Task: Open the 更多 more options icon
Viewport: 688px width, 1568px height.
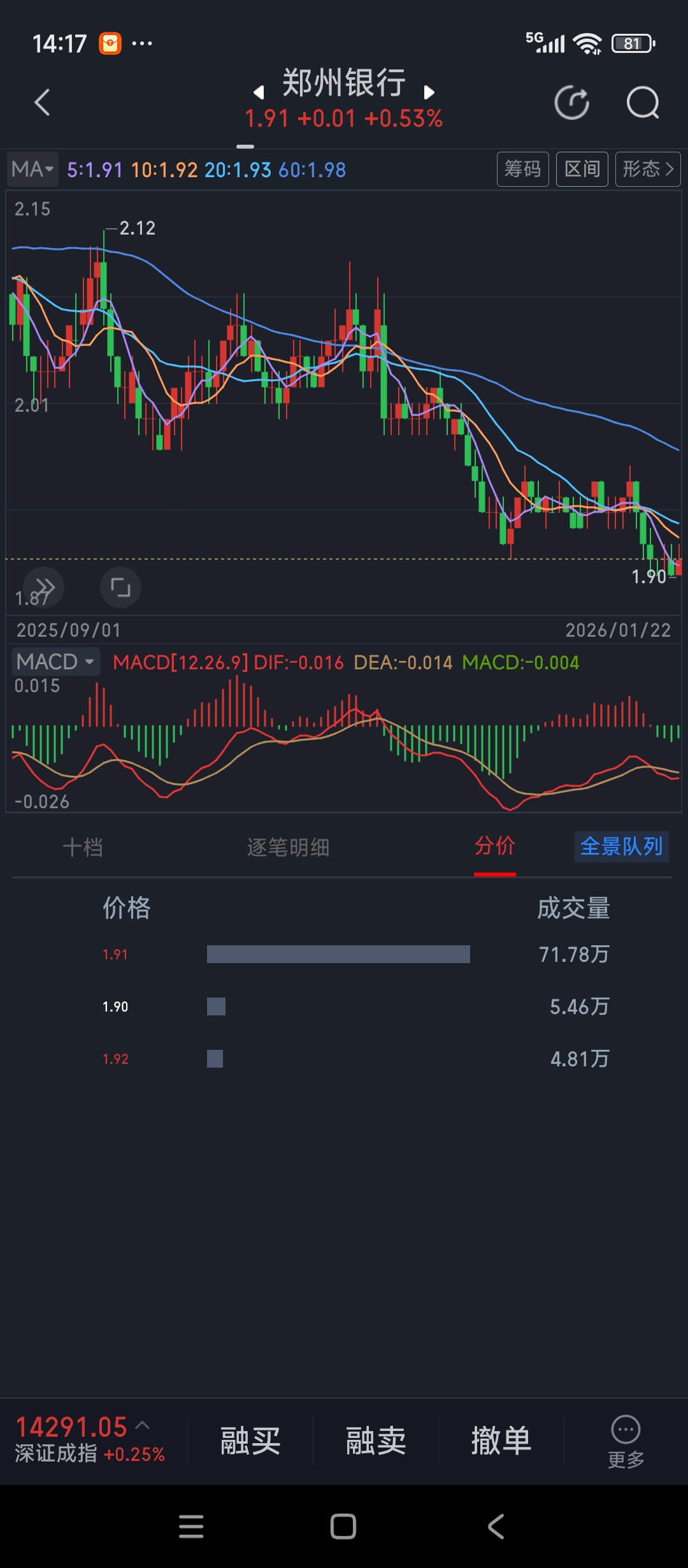Action: coord(626,1442)
